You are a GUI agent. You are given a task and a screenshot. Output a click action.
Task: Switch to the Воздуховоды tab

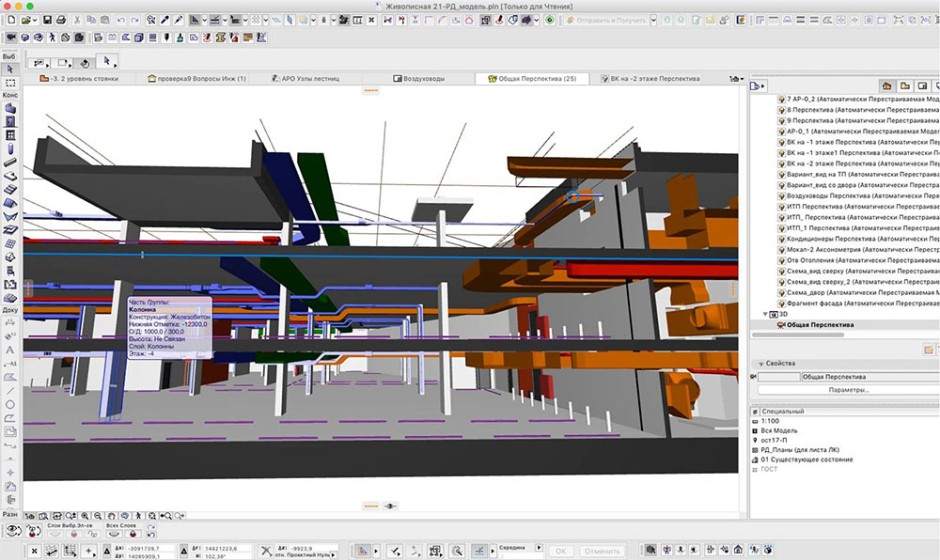pos(423,78)
